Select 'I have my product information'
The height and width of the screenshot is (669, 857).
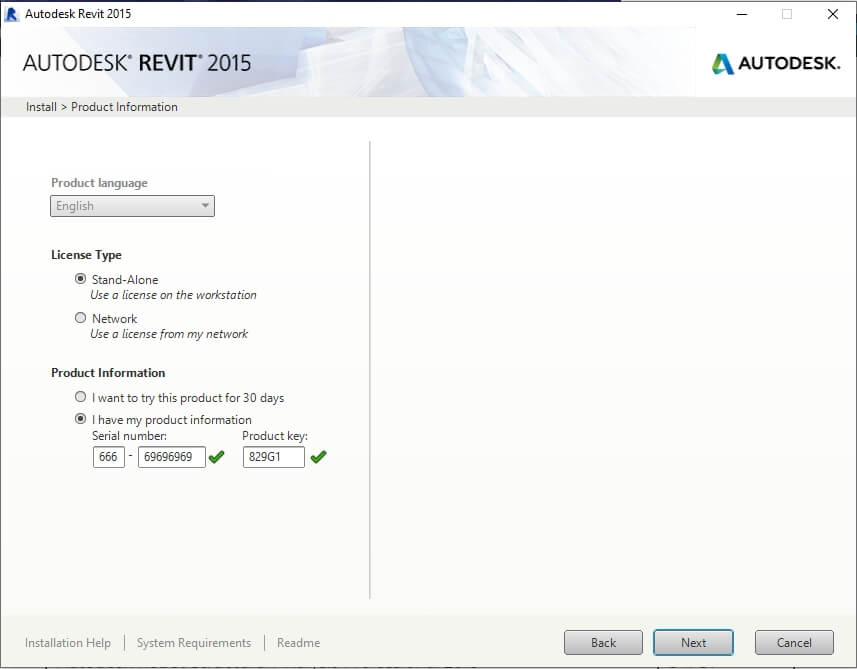[x=81, y=420]
